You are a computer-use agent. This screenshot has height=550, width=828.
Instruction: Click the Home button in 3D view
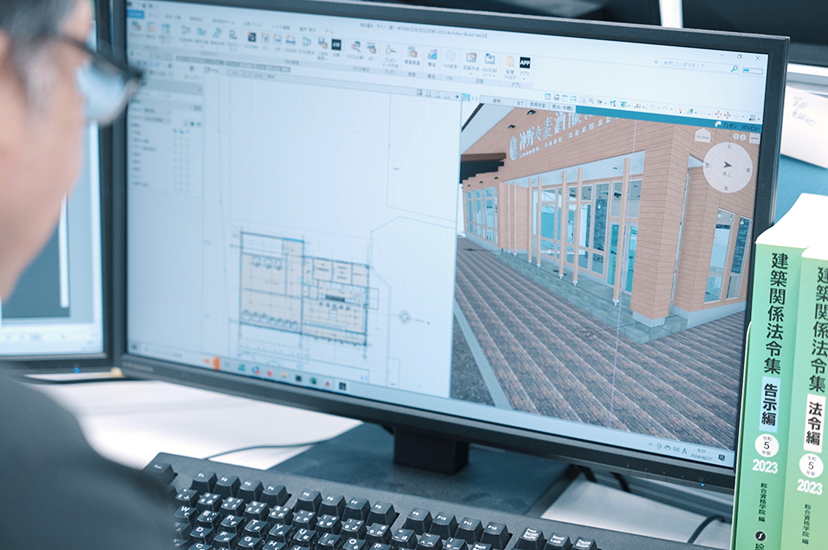click(702, 136)
